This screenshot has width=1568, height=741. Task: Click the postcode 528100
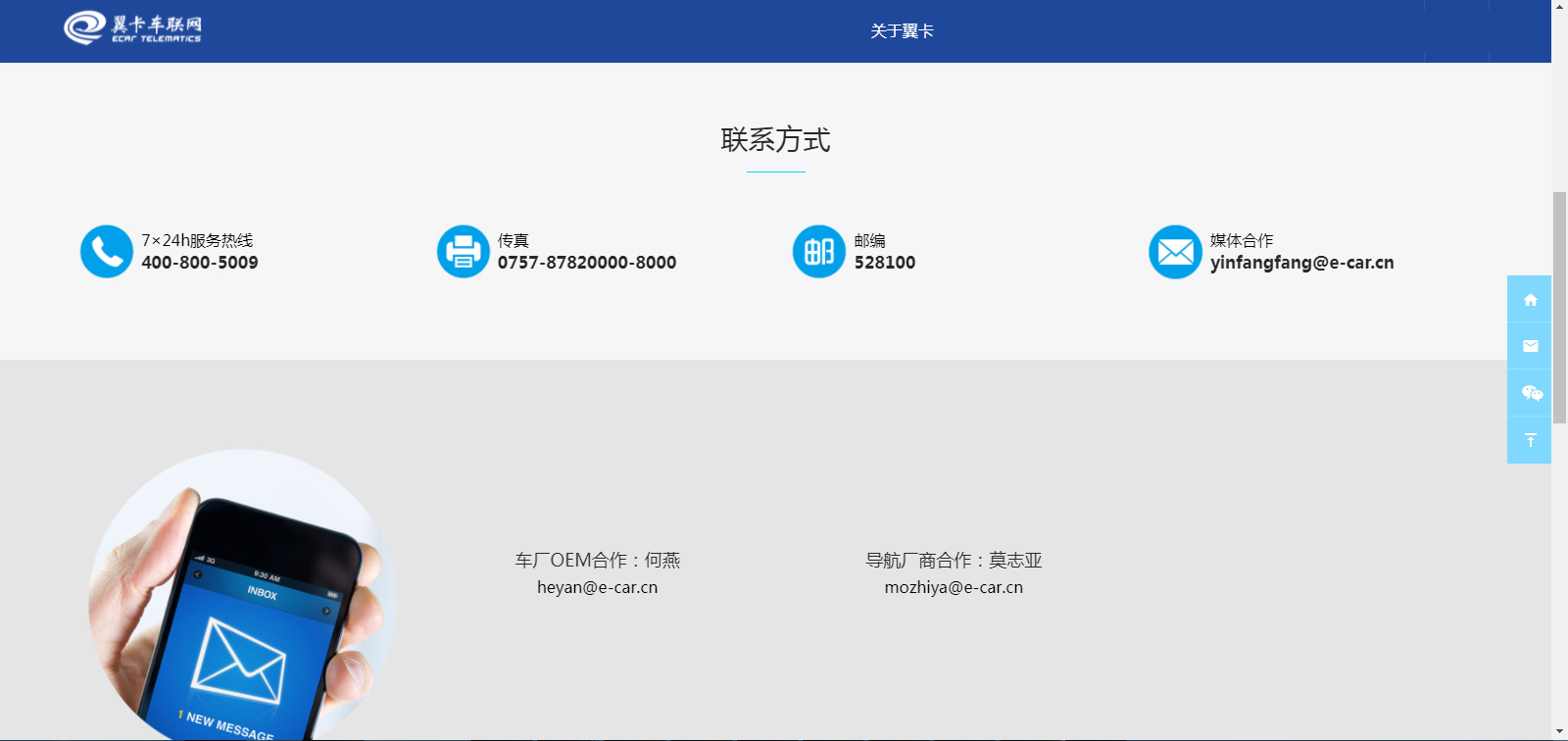pyautogui.click(x=885, y=263)
